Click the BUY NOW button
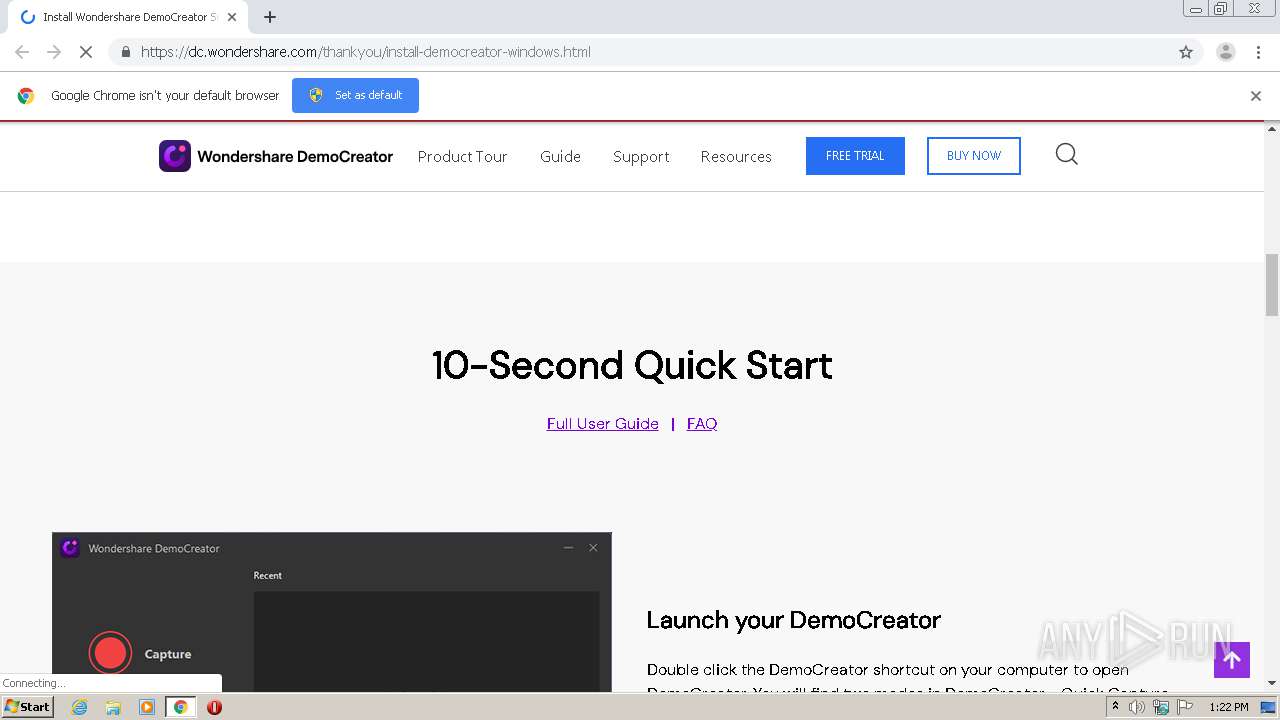This screenshot has width=1280, height=720. point(974,156)
